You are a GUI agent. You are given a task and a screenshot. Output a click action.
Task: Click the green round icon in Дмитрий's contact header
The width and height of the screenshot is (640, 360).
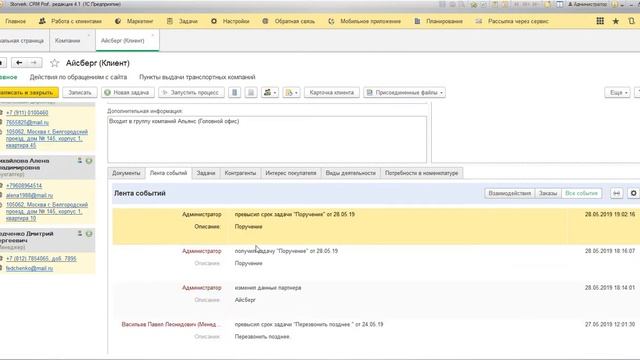click(x=89, y=234)
